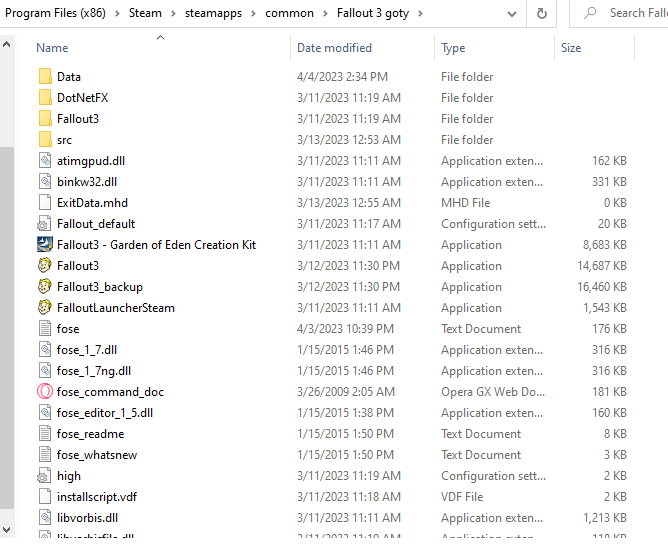
Task: Click date 3/26/2009 2:05 AM
Action: [x=346, y=392]
